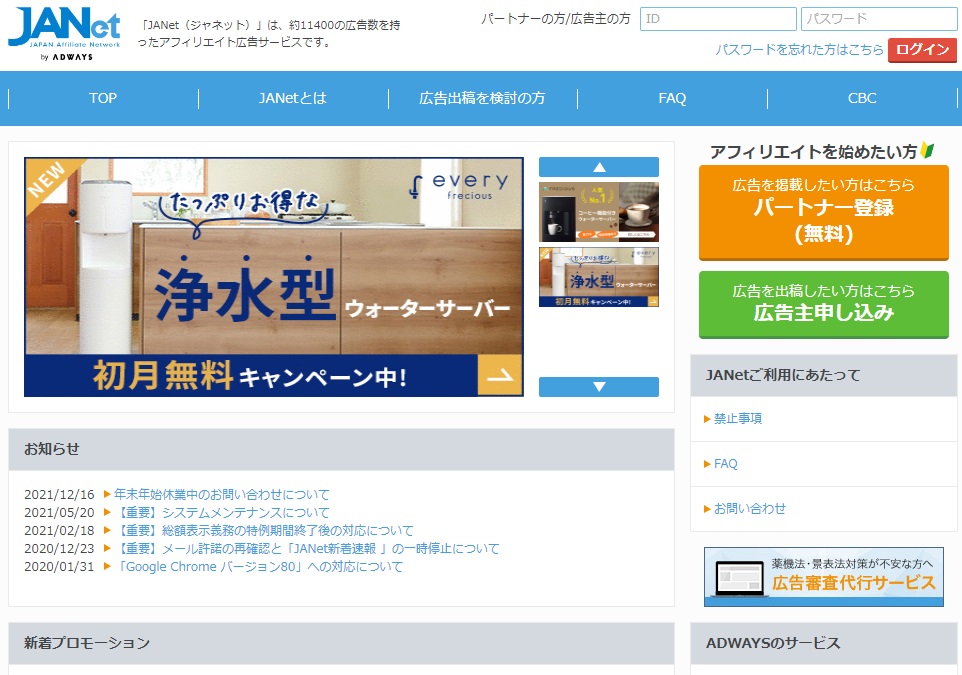This screenshot has height=675, width=962.
Task: Open メール許諾の再確認 notice link
Action: tap(307, 549)
